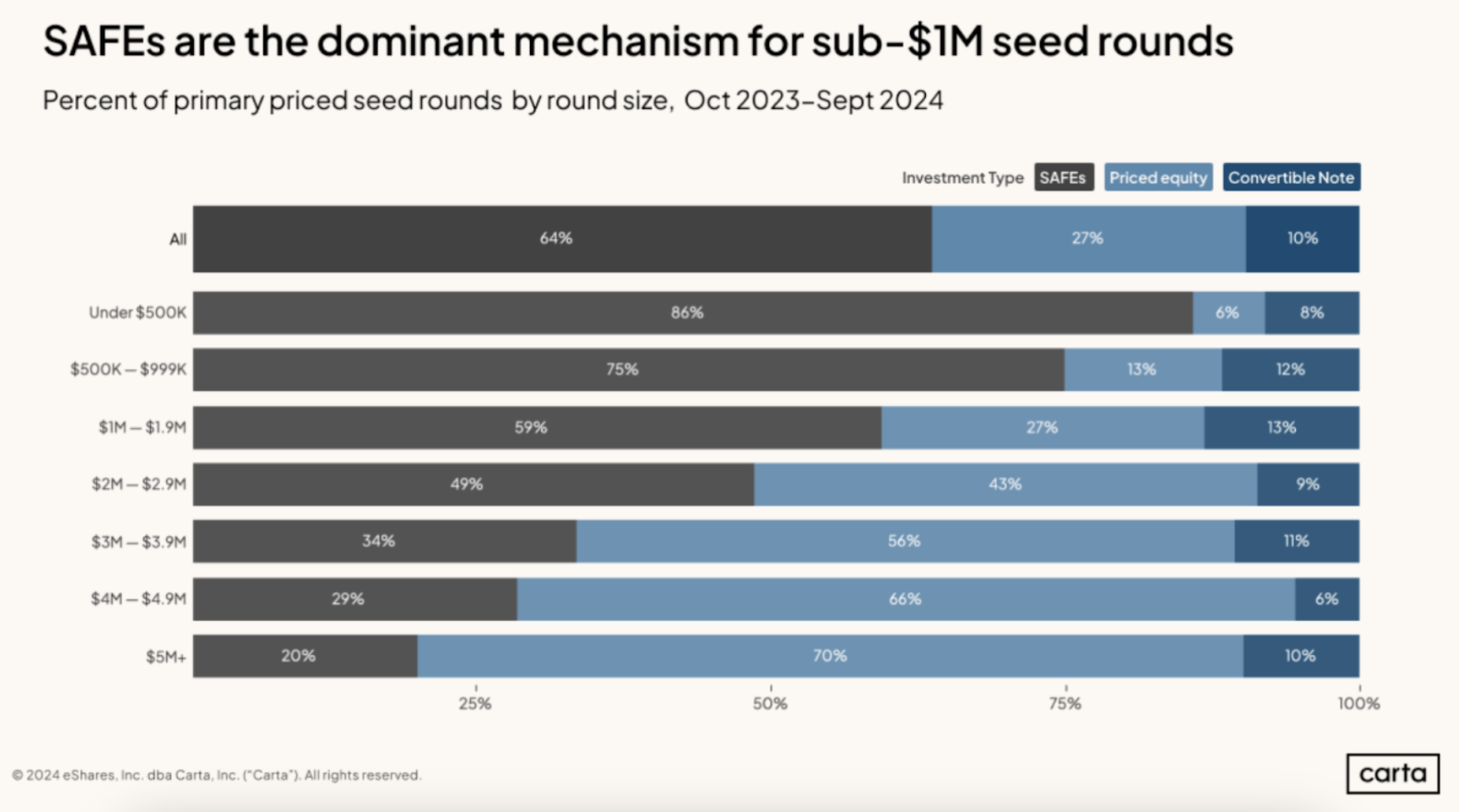Click the "Under $500K" row label
1459x812 pixels.
click(137, 313)
